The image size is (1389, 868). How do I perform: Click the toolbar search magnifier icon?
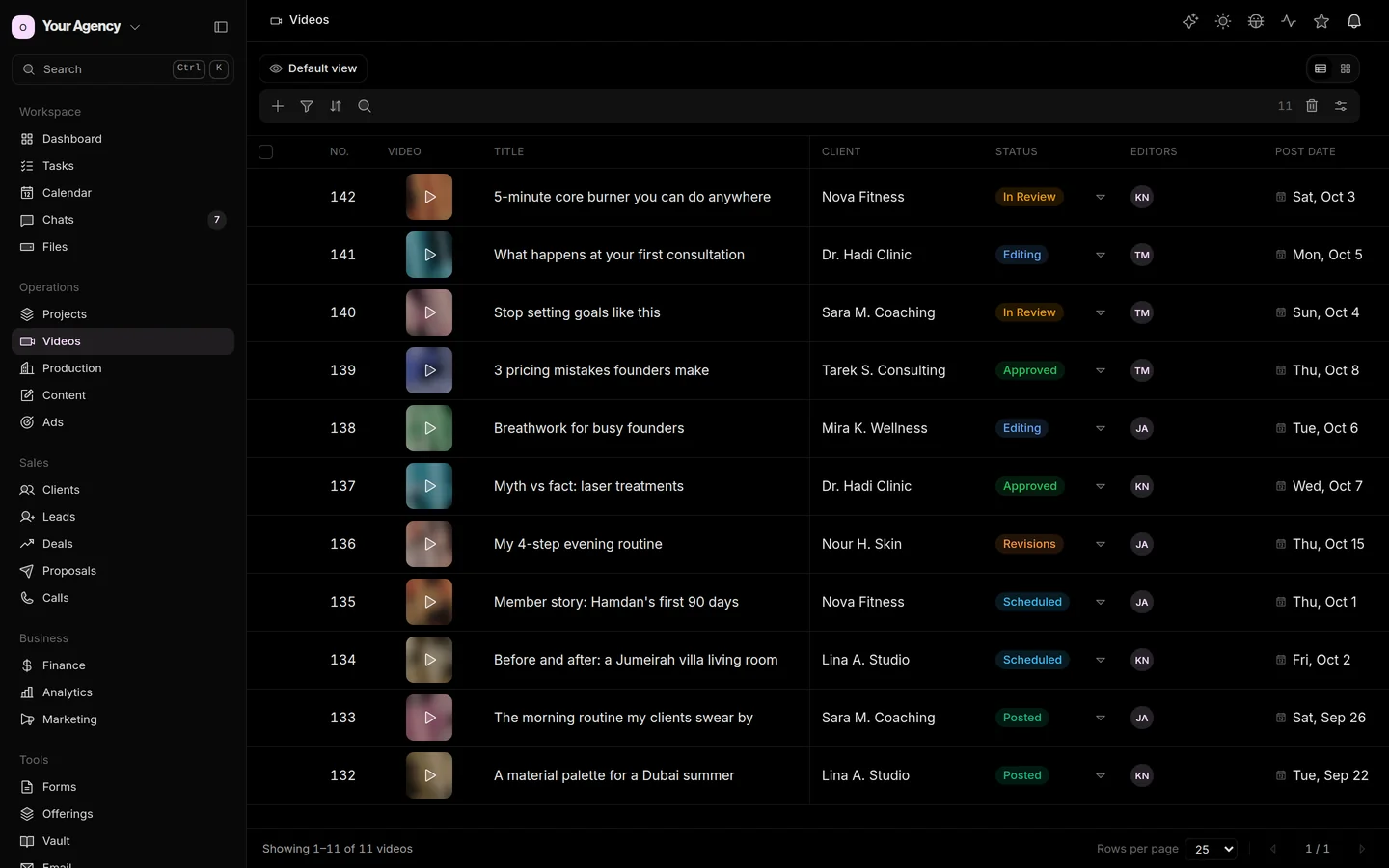point(365,106)
